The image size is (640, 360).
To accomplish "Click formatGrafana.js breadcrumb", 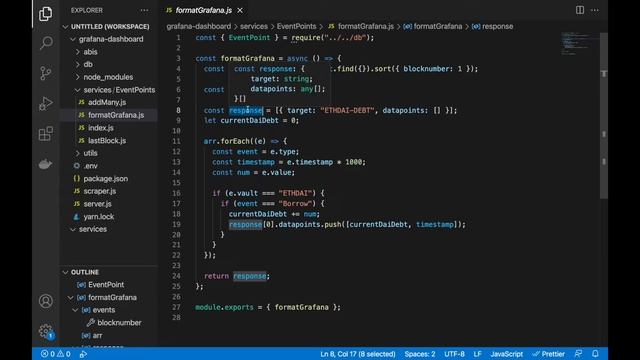I will [361, 27].
